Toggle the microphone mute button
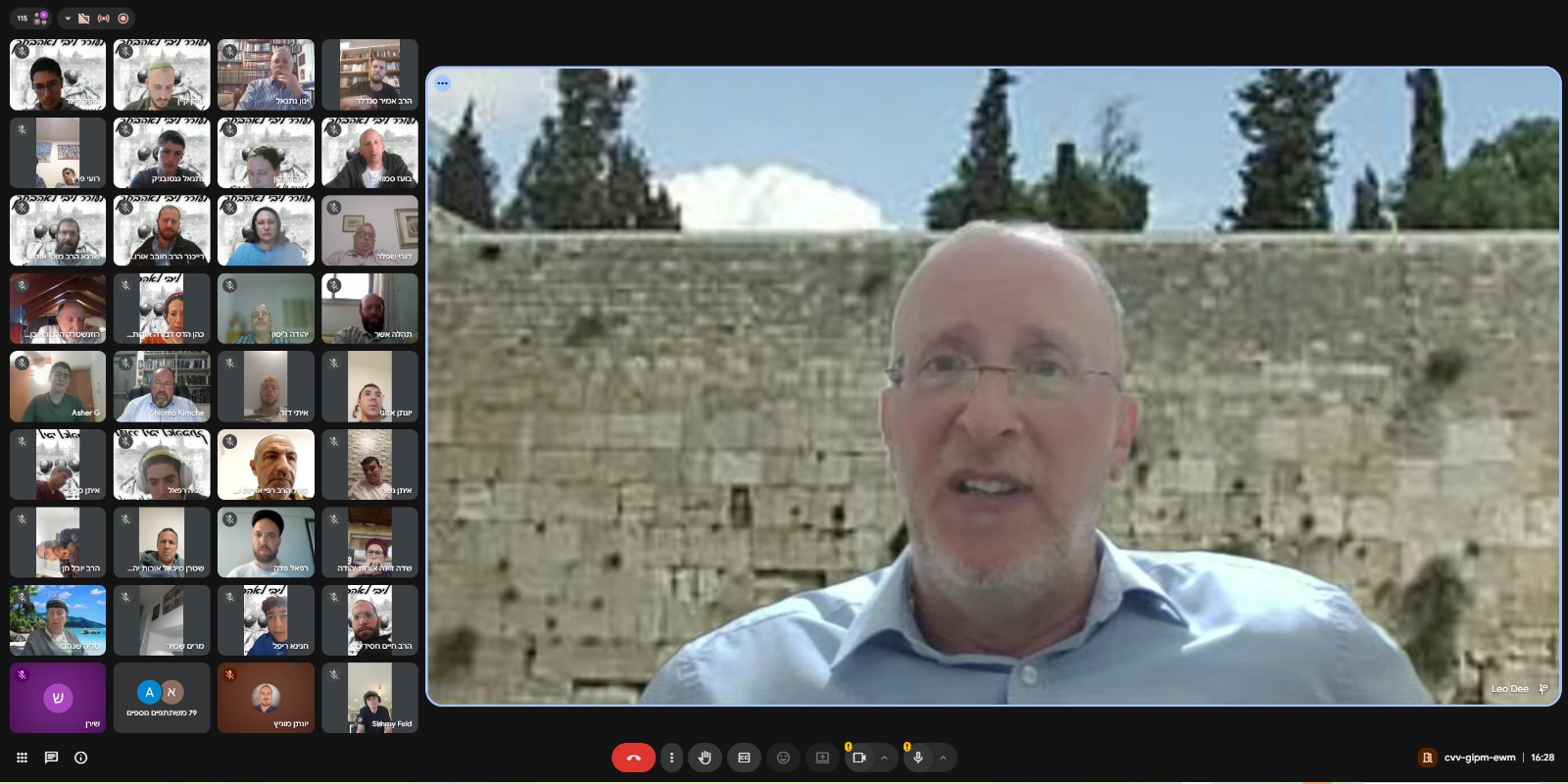This screenshot has width=1568, height=784. pyautogui.click(x=918, y=758)
